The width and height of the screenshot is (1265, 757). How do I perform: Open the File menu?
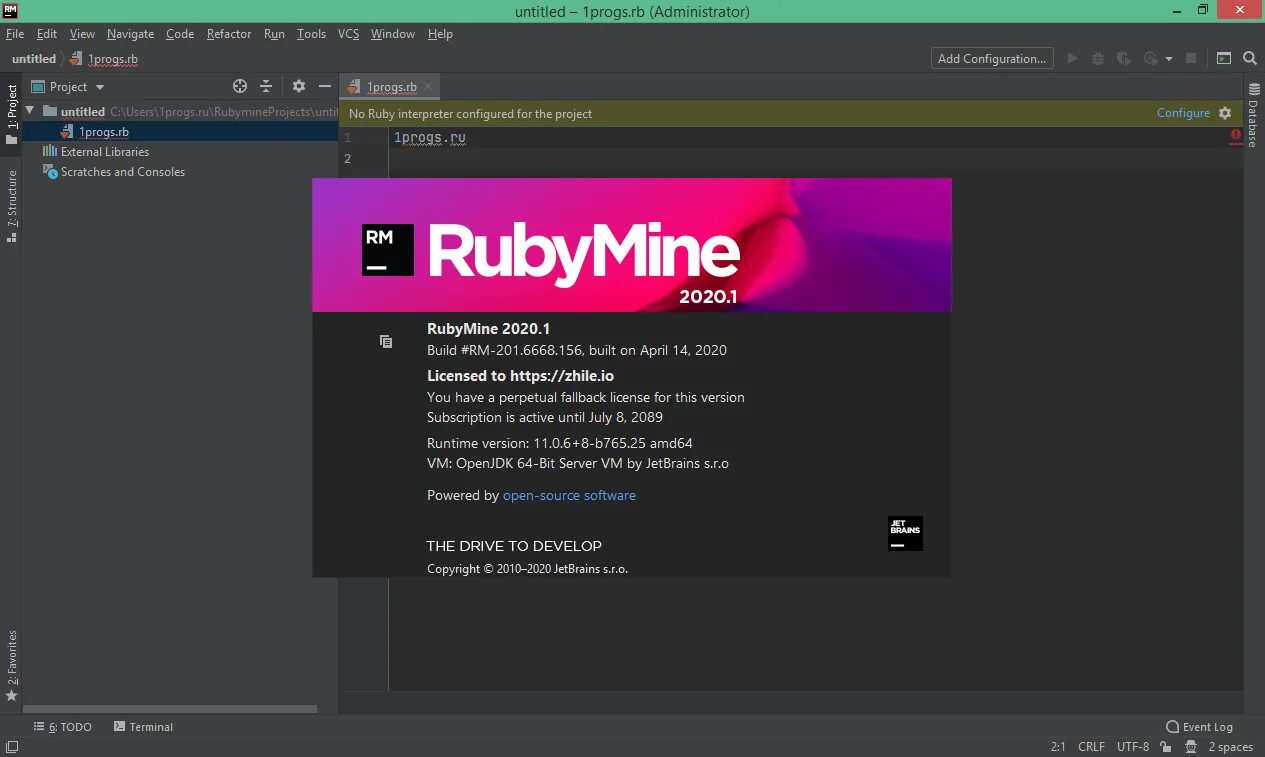[x=15, y=33]
